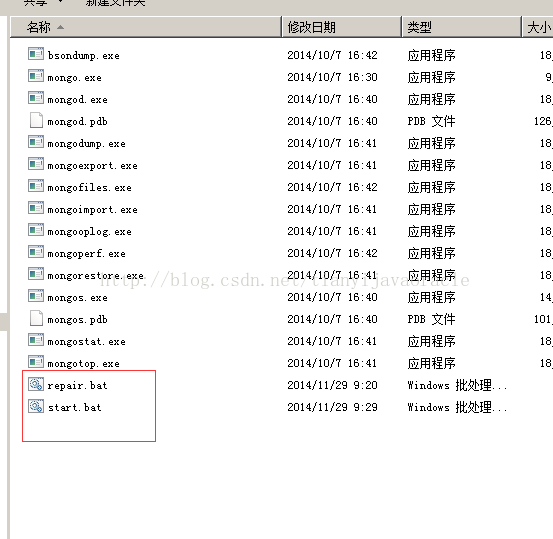This screenshot has height=539, width=553.
Task: Select the mongos.pdb file icon
Action: tap(36, 318)
